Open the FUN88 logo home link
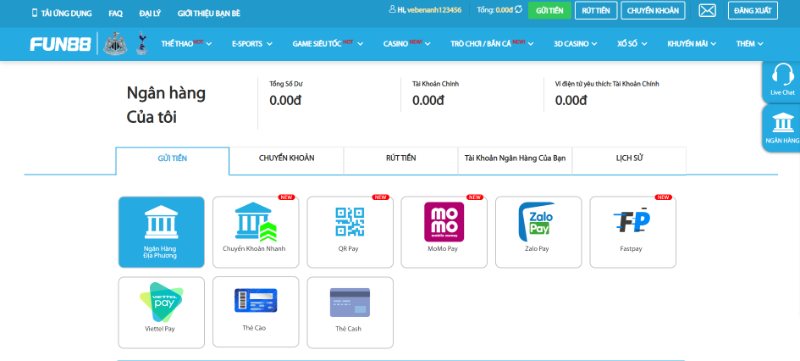800x361 pixels. click(60, 44)
